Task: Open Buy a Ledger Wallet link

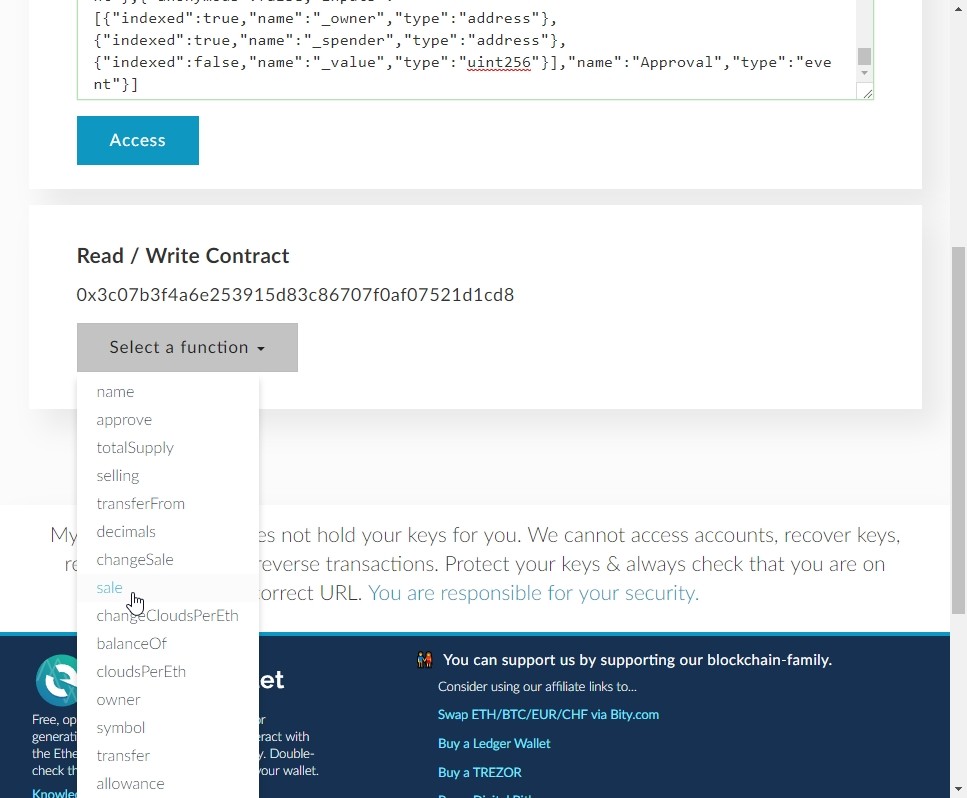Action: click(494, 743)
